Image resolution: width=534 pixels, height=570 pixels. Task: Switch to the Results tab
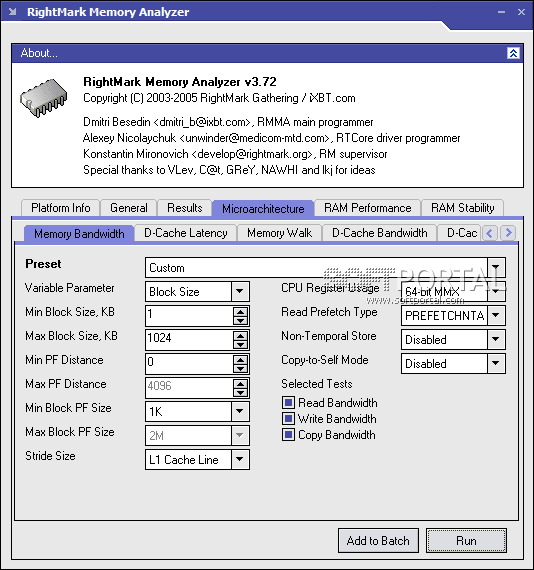[x=185, y=208]
